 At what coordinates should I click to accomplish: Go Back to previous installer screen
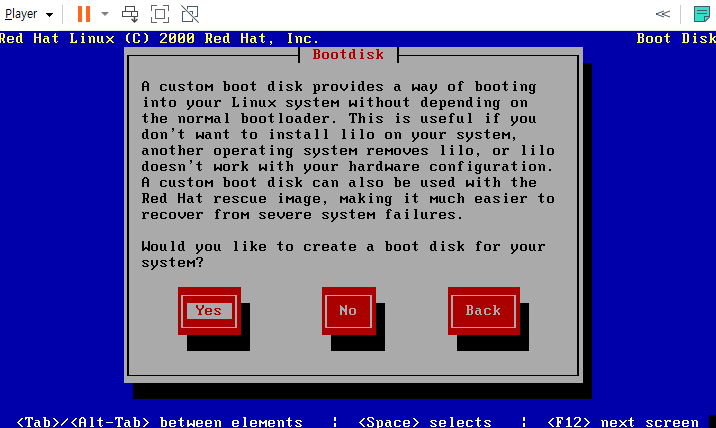[484, 311]
